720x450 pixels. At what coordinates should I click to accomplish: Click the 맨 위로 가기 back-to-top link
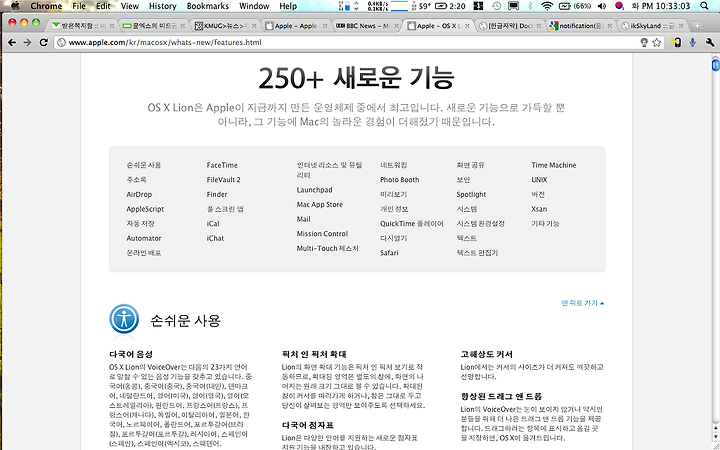583,303
